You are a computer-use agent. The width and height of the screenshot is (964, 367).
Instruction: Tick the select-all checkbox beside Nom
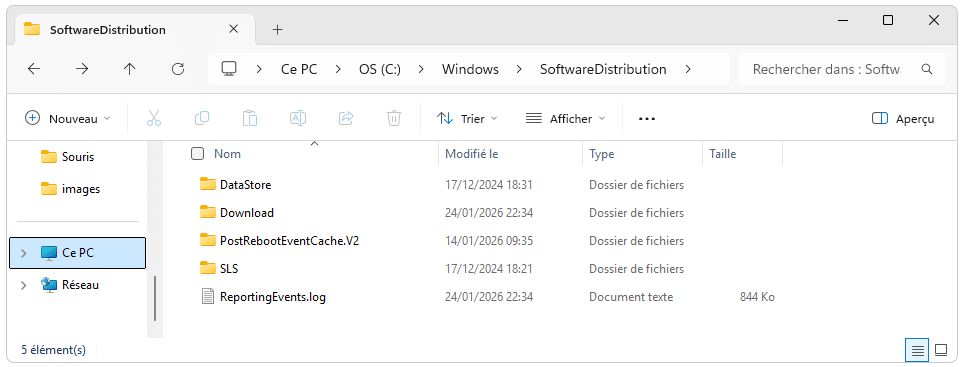tap(197, 154)
